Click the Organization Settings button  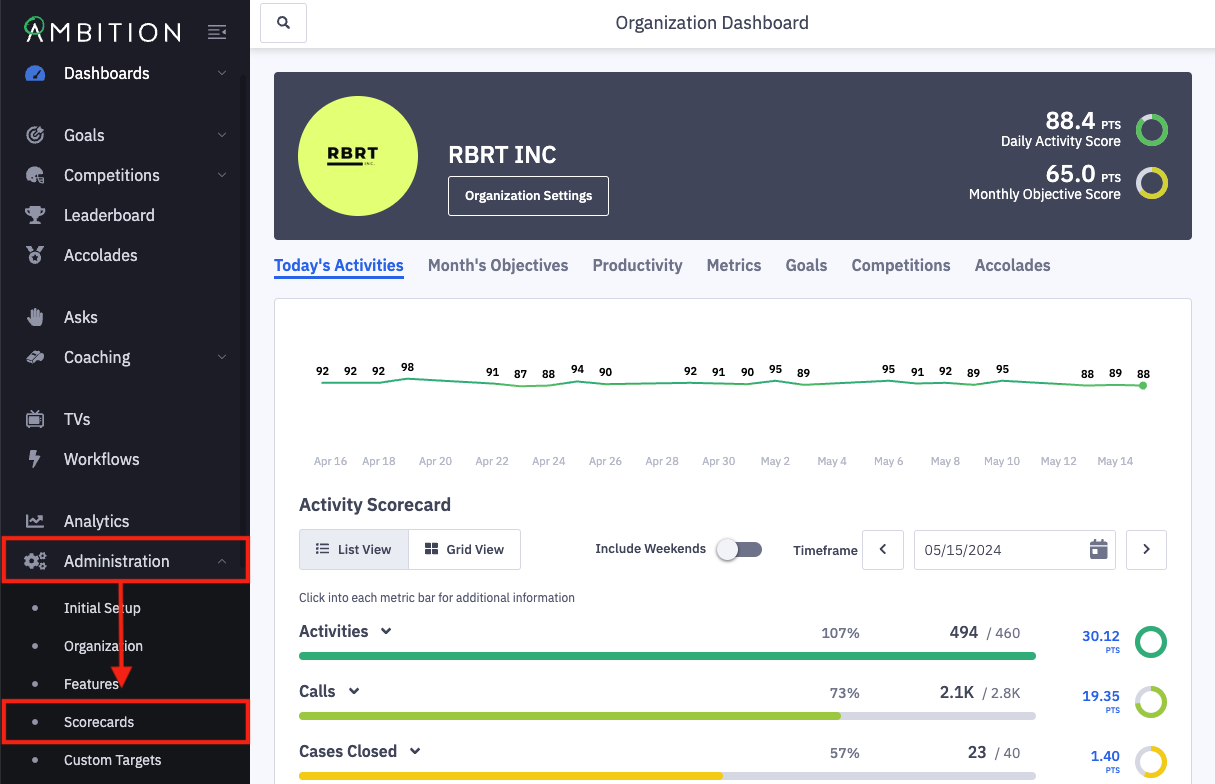pos(528,196)
